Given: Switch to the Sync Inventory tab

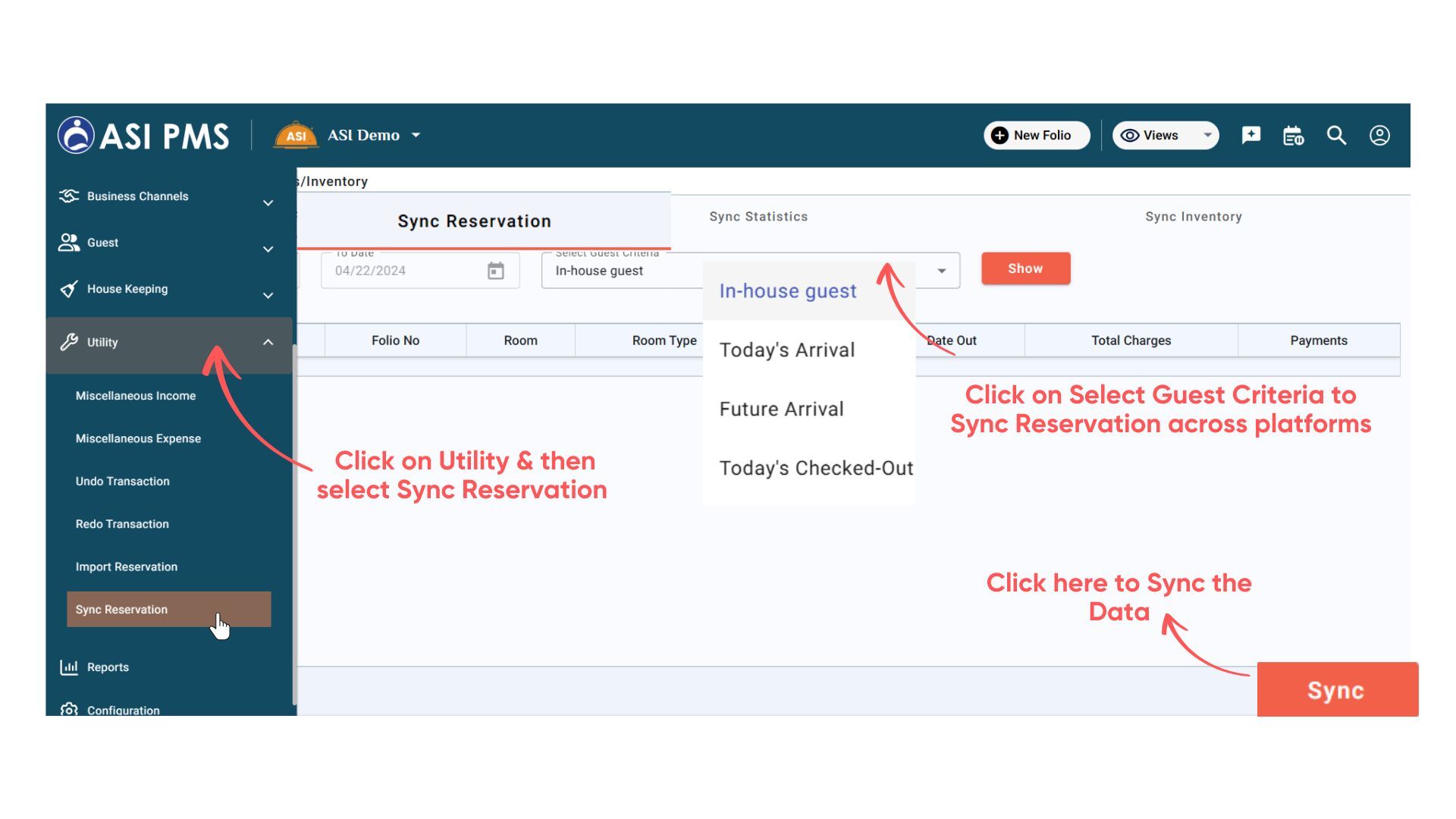Looking at the screenshot, I should (x=1193, y=217).
